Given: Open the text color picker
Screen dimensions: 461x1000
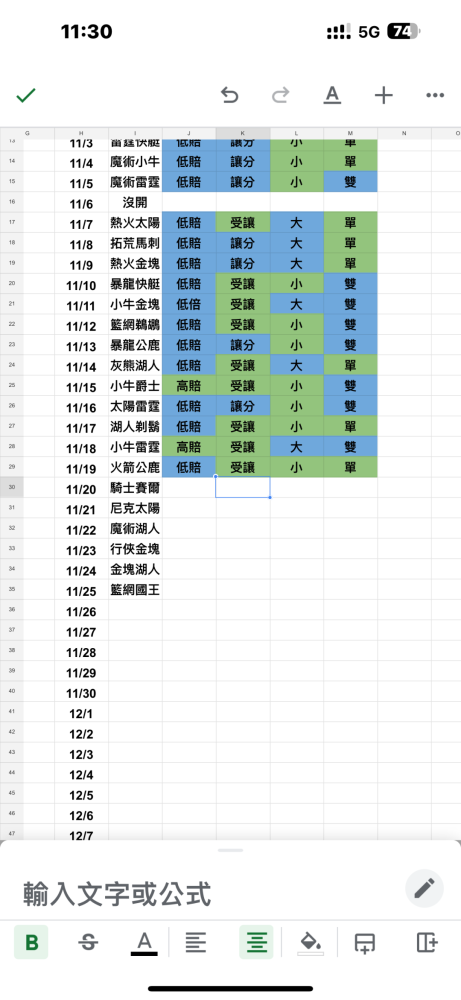Looking at the screenshot, I should [x=144, y=943].
